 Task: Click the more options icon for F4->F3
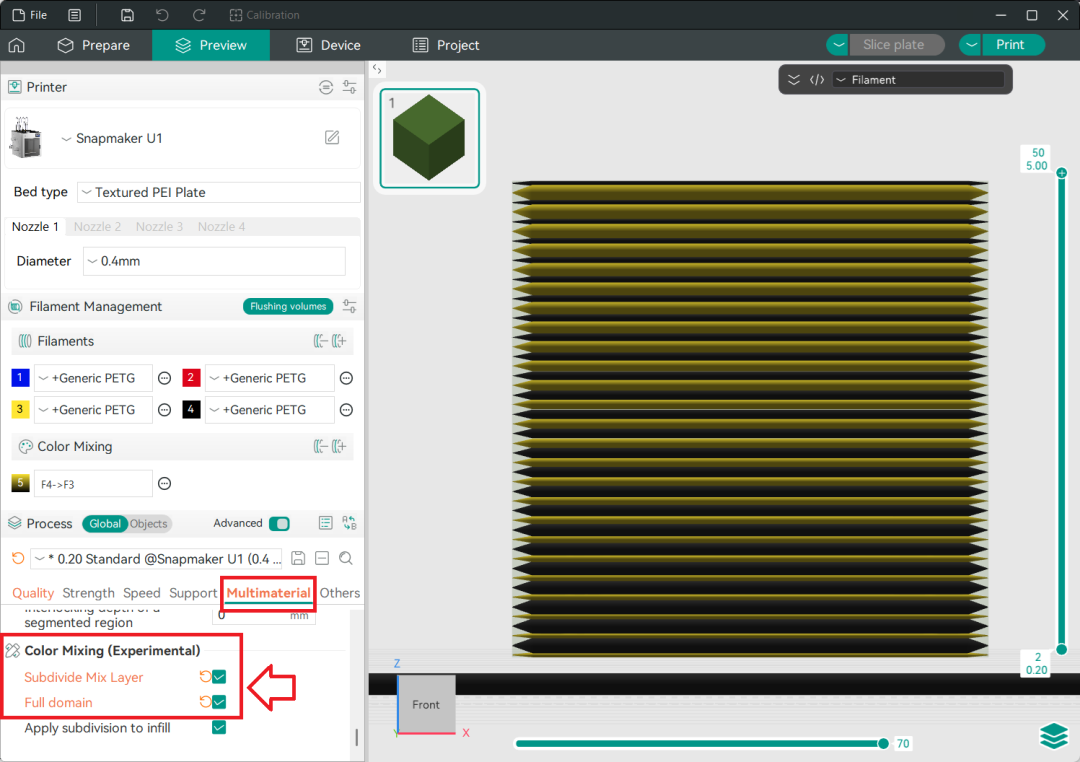coord(165,484)
